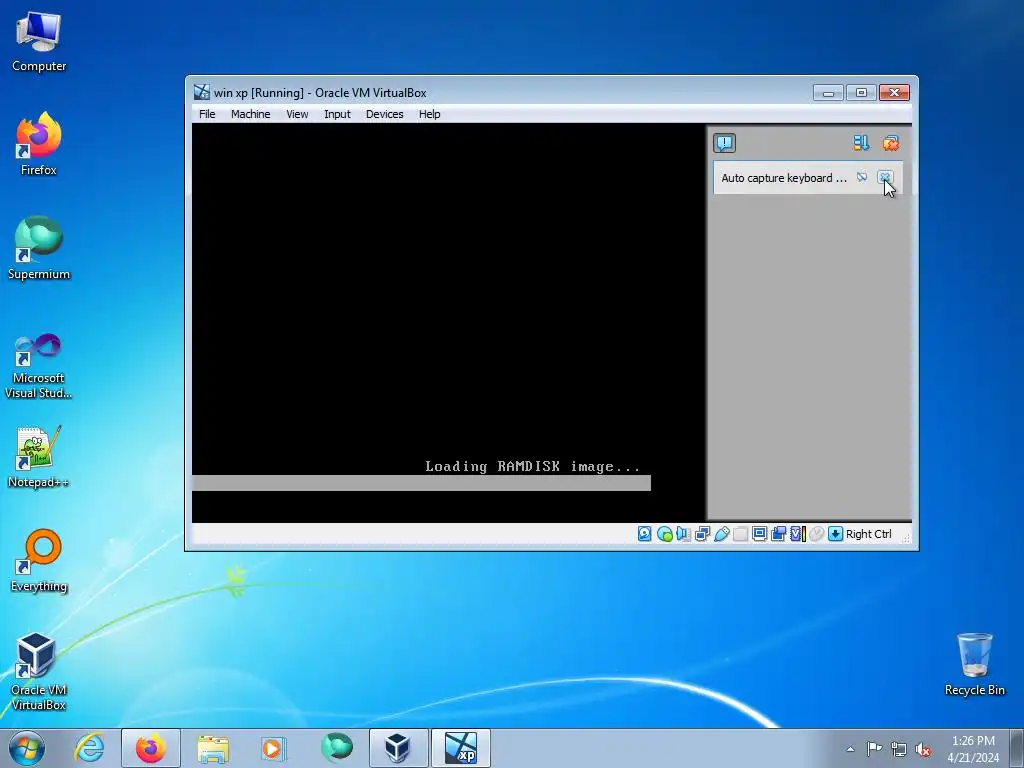This screenshot has width=1024, height=768.
Task: Click the optical disk status icon
Action: pyautogui.click(x=664, y=534)
